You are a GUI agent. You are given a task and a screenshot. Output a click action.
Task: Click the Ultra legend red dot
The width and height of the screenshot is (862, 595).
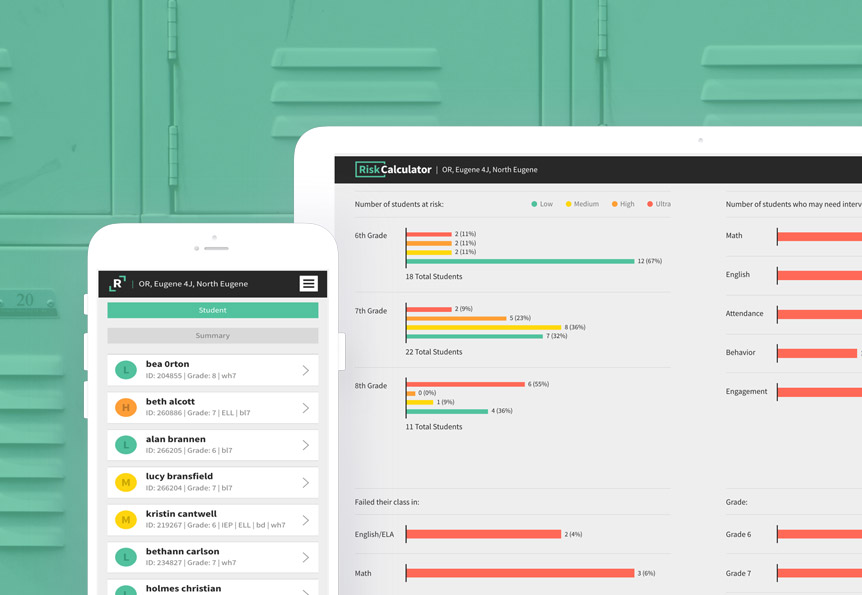650,204
